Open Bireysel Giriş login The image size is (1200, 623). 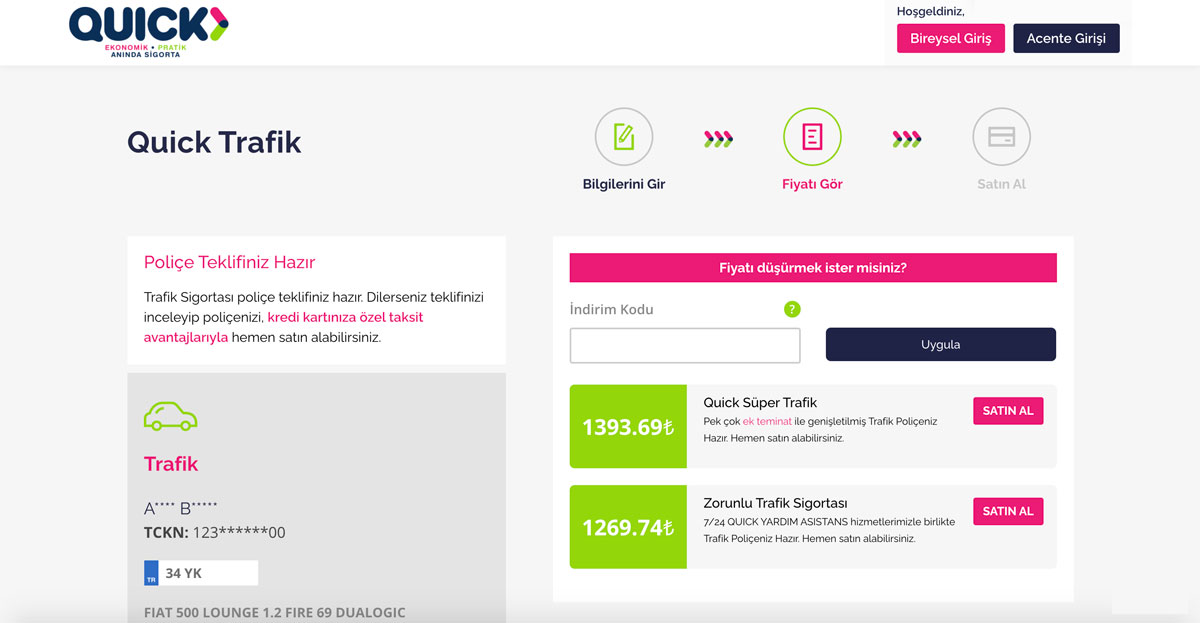pos(951,38)
